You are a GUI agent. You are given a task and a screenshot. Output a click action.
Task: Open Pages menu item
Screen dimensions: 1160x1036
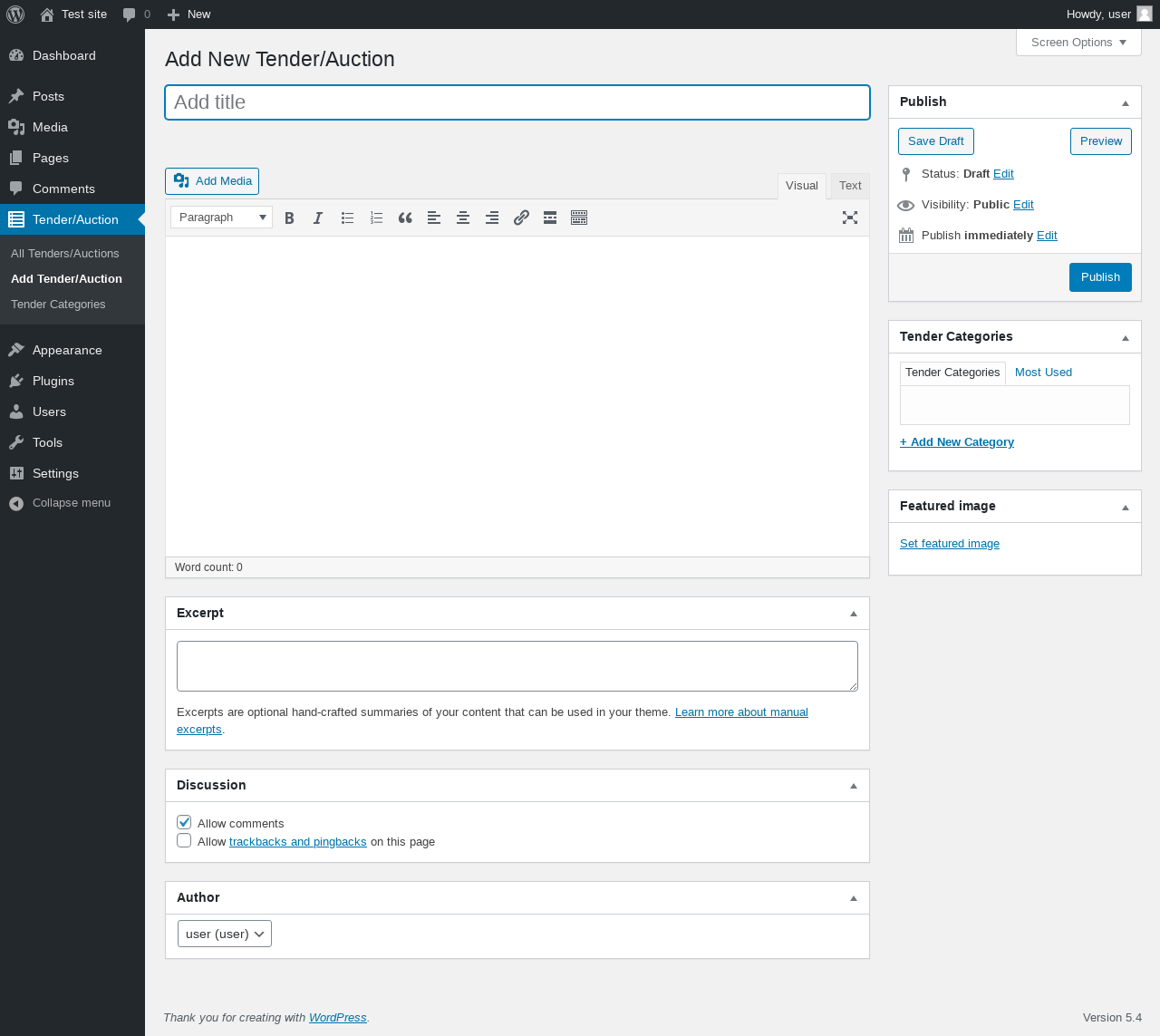72,158
